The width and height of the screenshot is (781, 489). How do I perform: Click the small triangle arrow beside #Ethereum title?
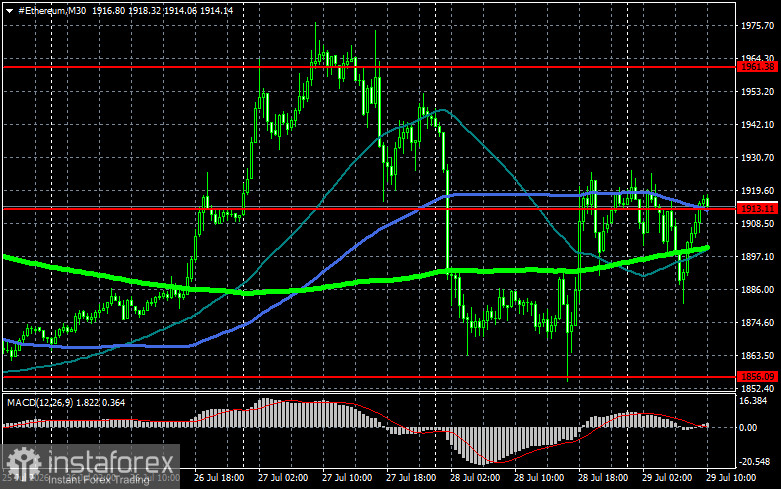coord(9,11)
